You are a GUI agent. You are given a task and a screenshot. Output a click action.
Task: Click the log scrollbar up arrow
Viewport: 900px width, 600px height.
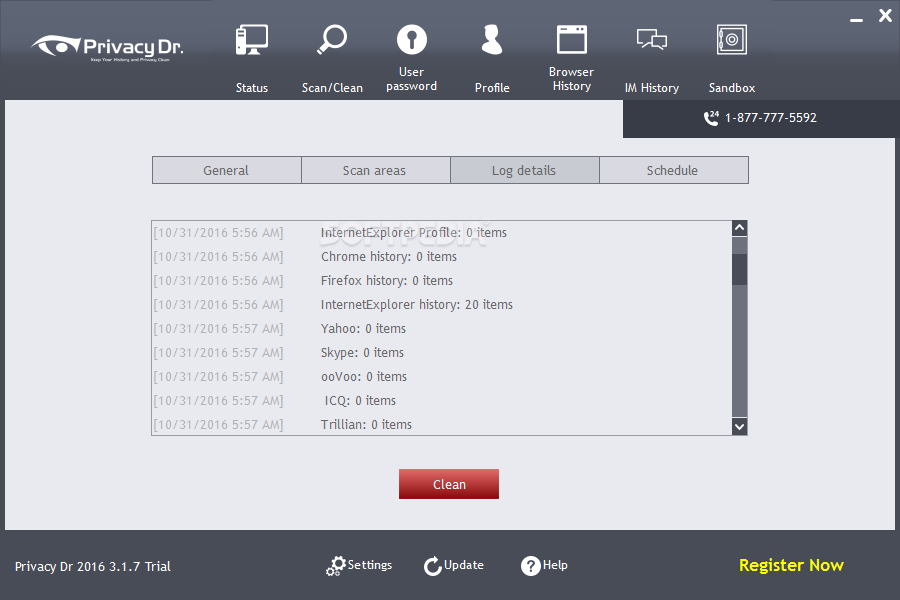tap(739, 228)
